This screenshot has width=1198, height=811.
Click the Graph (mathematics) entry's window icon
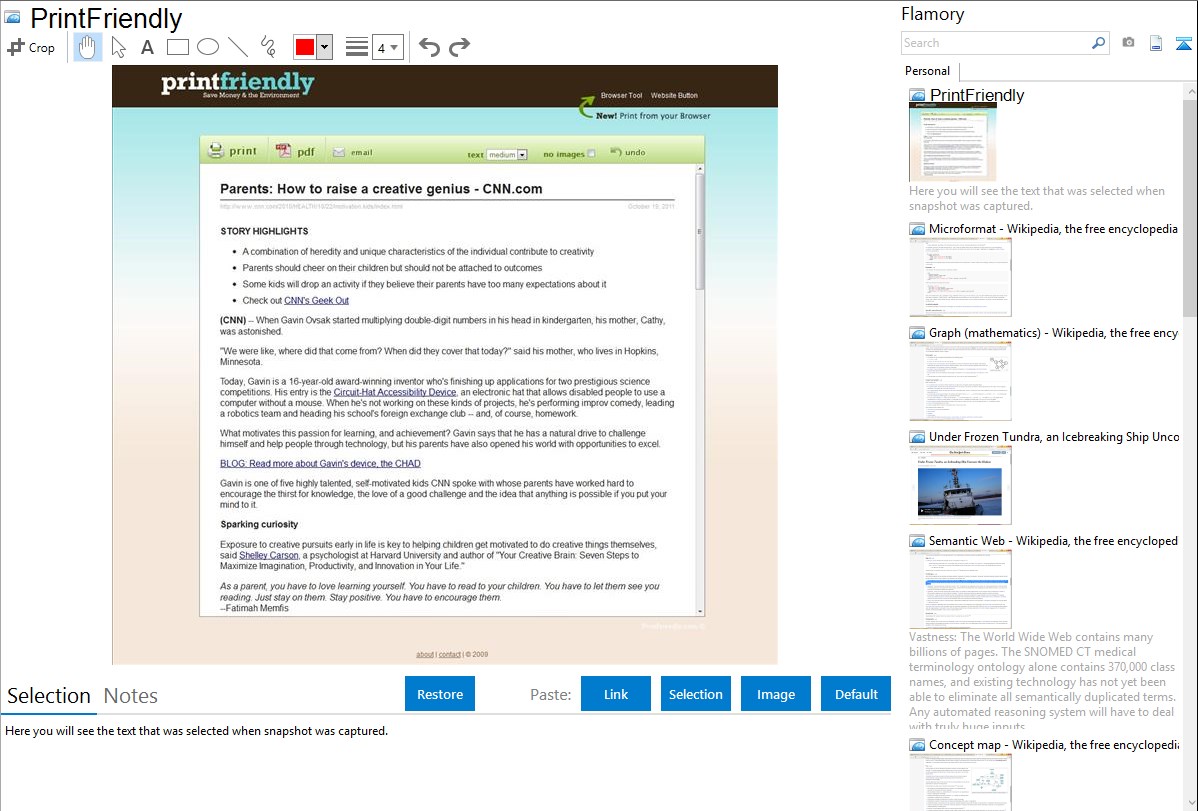click(917, 333)
